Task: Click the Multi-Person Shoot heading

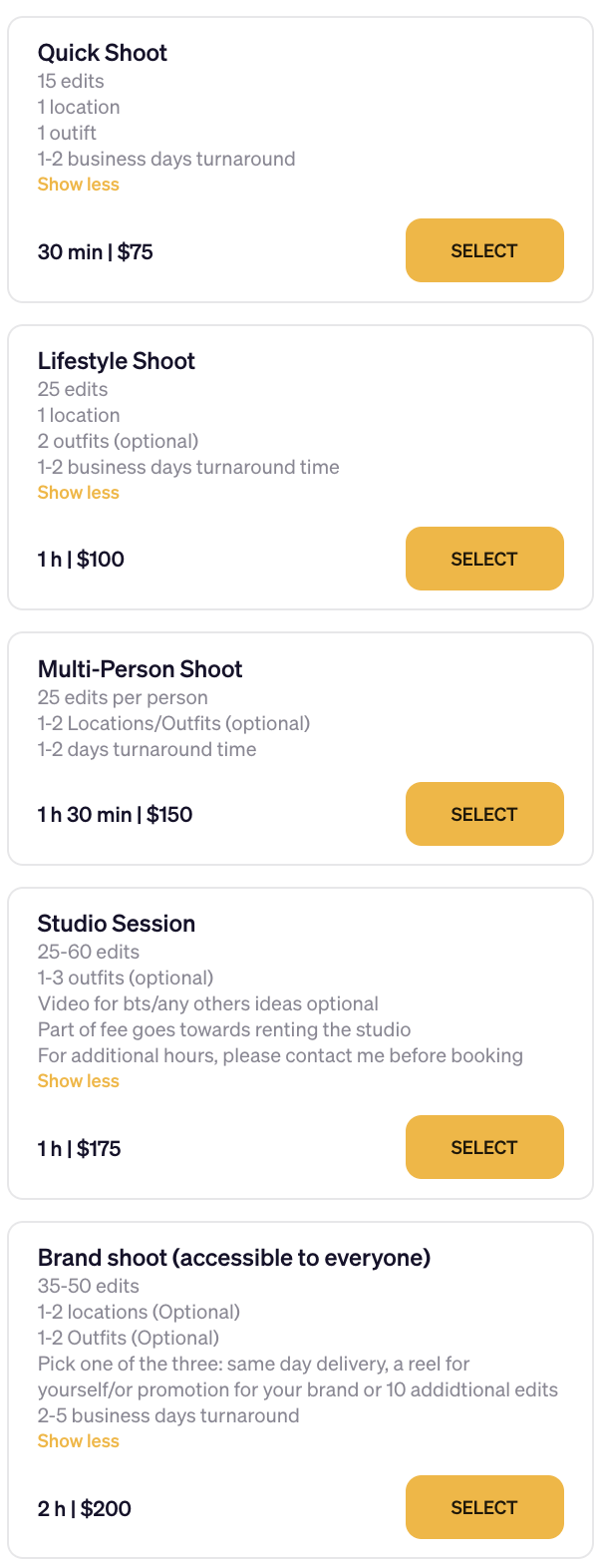Action: [141, 669]
